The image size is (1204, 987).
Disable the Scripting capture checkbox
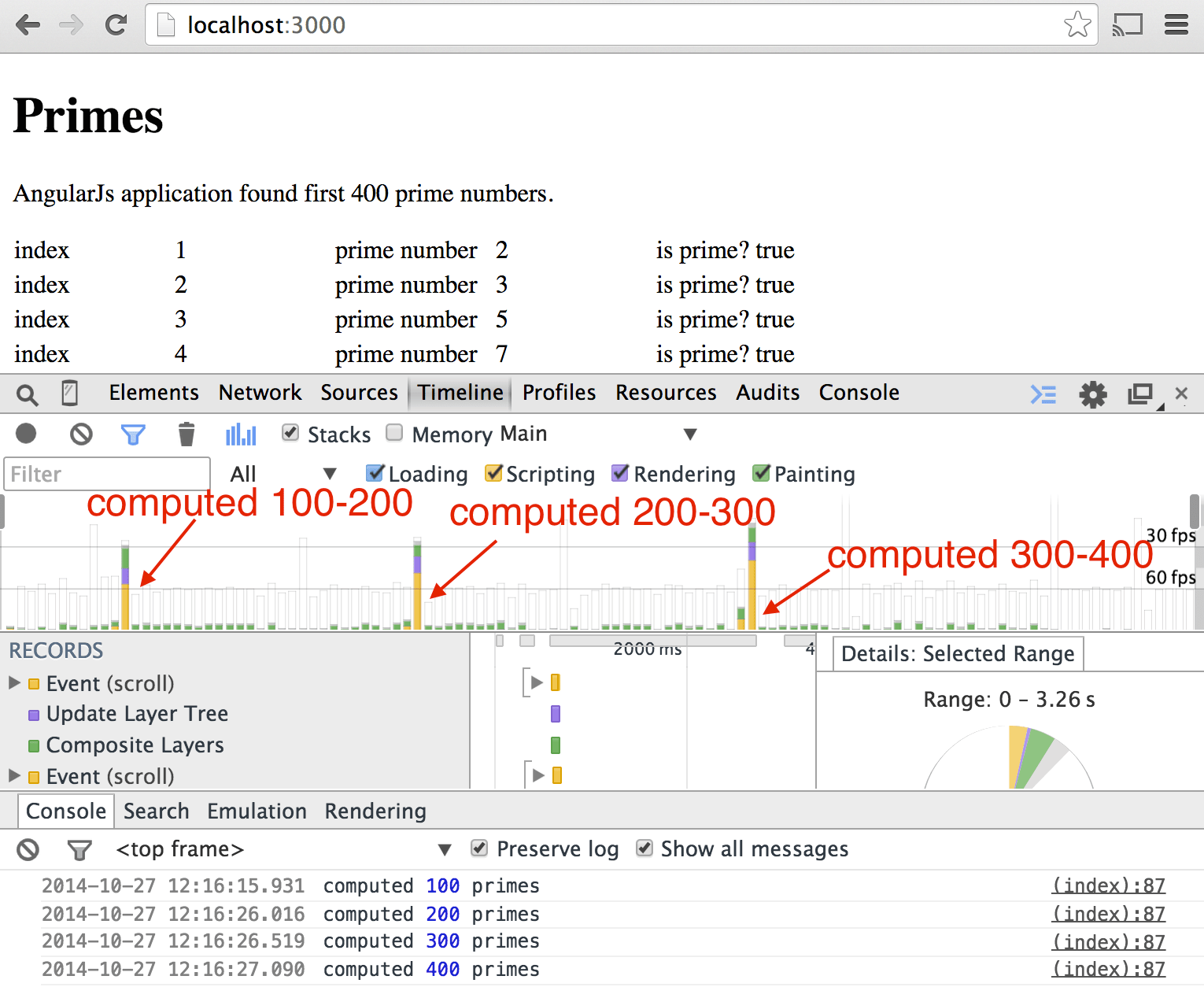click(493, 473)
